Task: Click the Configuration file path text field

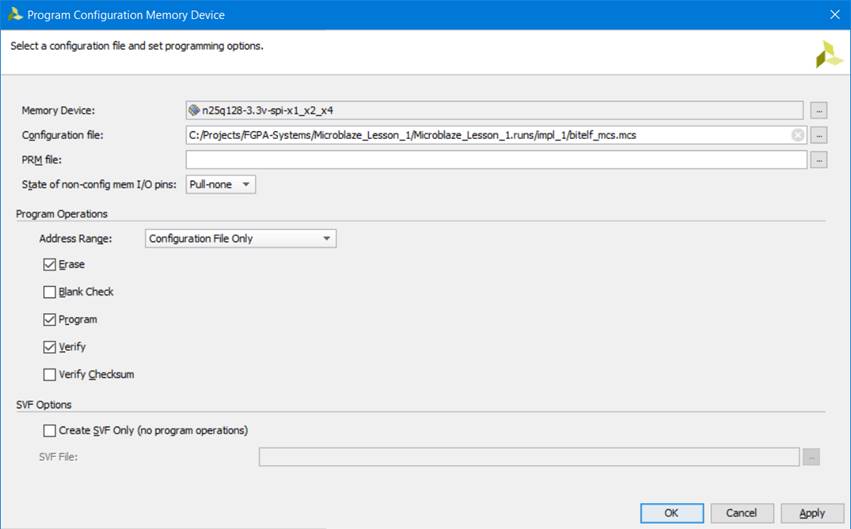Action: coord(480,135)
